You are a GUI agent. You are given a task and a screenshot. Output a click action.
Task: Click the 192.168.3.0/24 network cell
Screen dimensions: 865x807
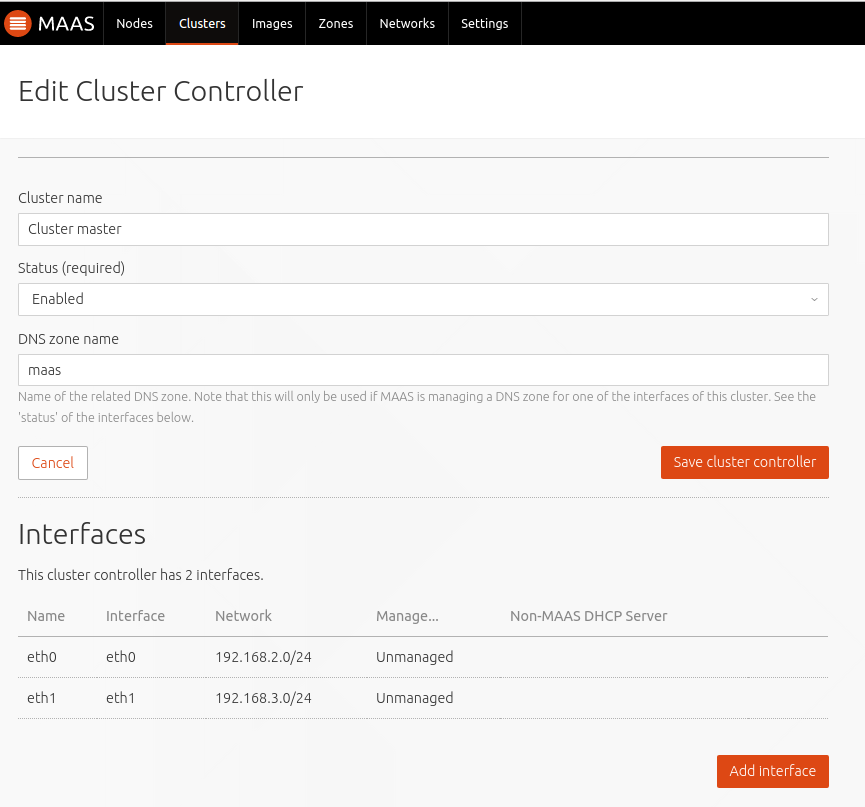pyautogui.click(x=263, y=698)
